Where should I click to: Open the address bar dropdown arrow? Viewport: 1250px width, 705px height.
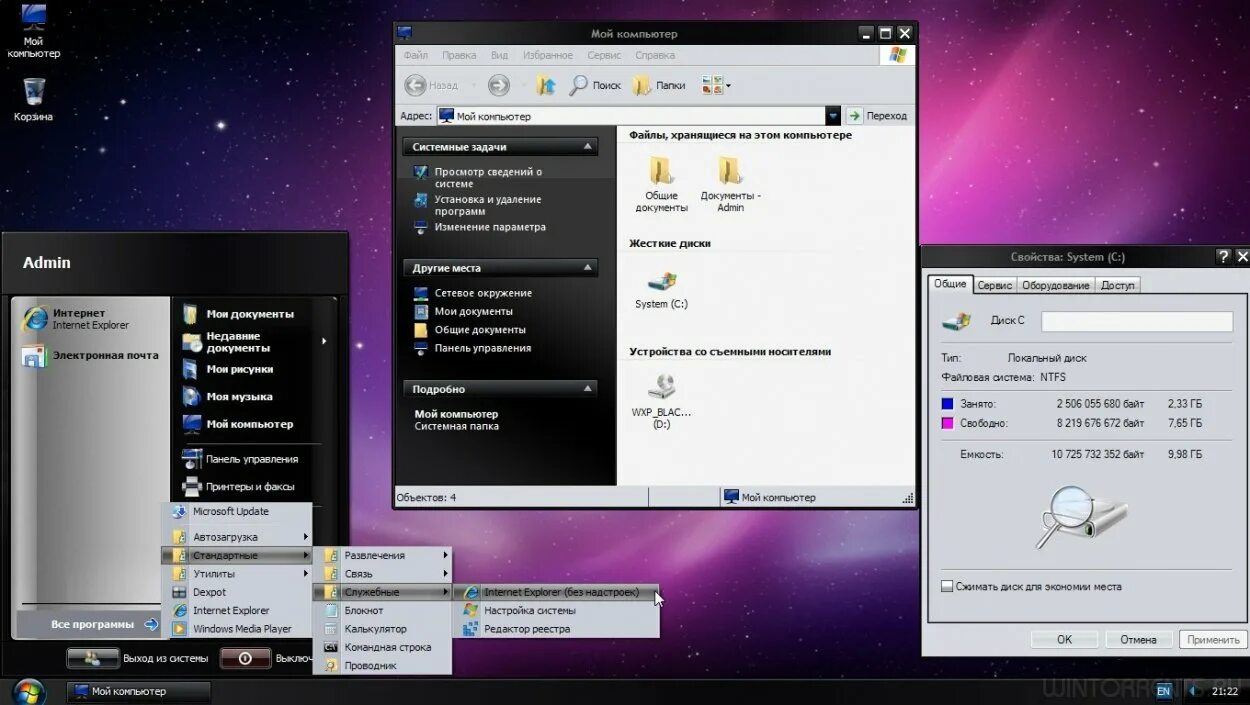833,116
